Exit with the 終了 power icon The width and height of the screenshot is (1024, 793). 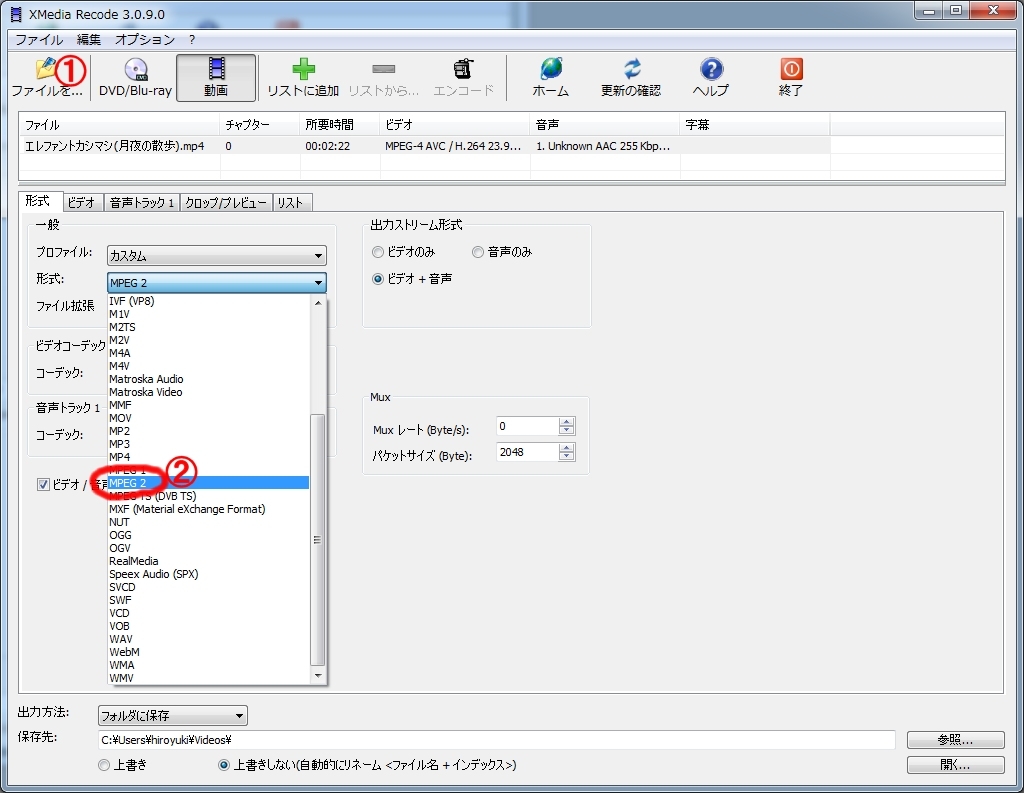coord(791,78)
